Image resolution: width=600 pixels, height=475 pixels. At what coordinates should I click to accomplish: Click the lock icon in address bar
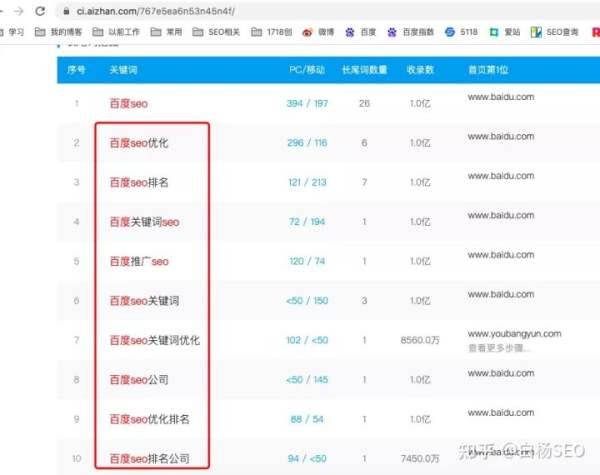pos(66,11)
